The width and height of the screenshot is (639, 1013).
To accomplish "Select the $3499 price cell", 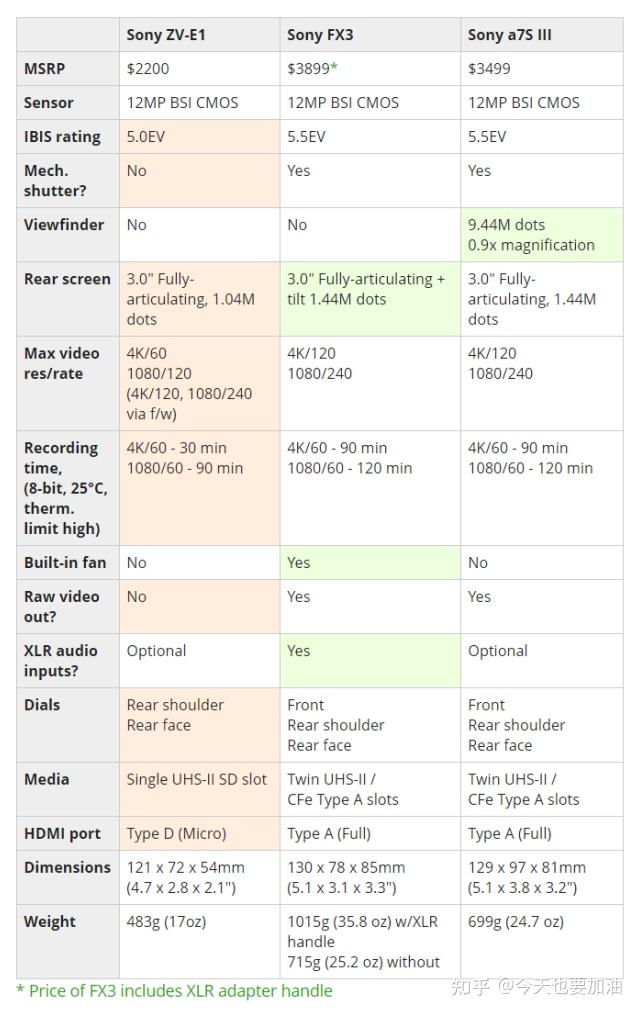I will click(x=489, y=69).
